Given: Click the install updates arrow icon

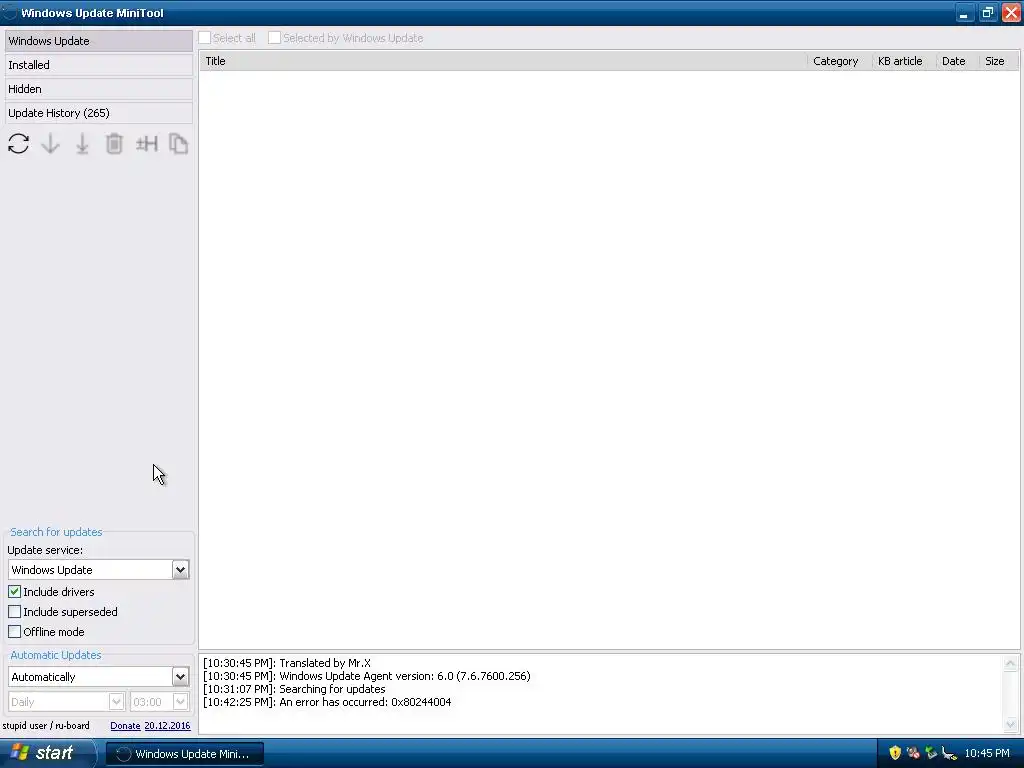Looking at the screenshot, I should click(x=82, y=144).
